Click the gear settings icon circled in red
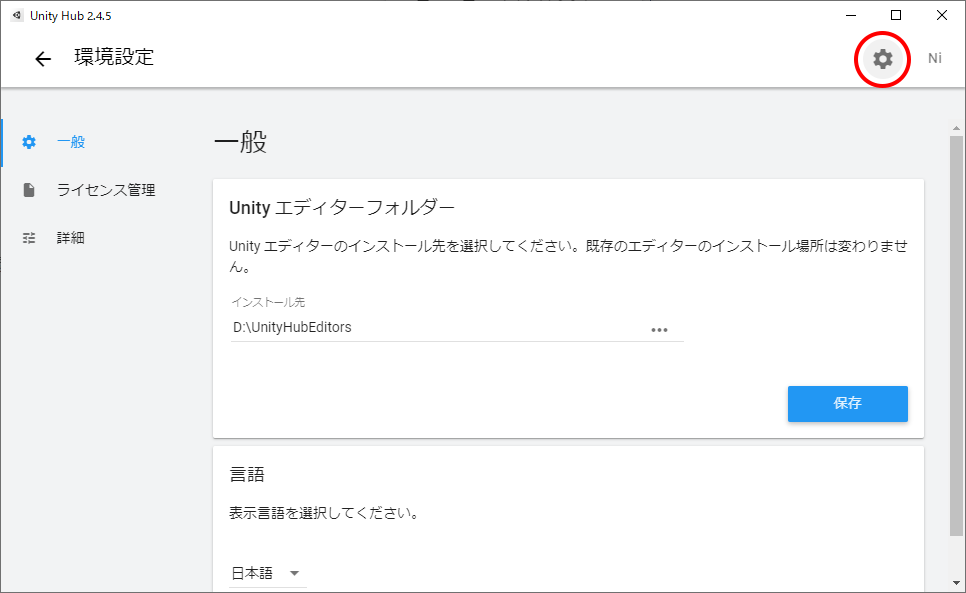Image resolution: width=966 pixels, height=593 pixels. click(x=881, y=58)
